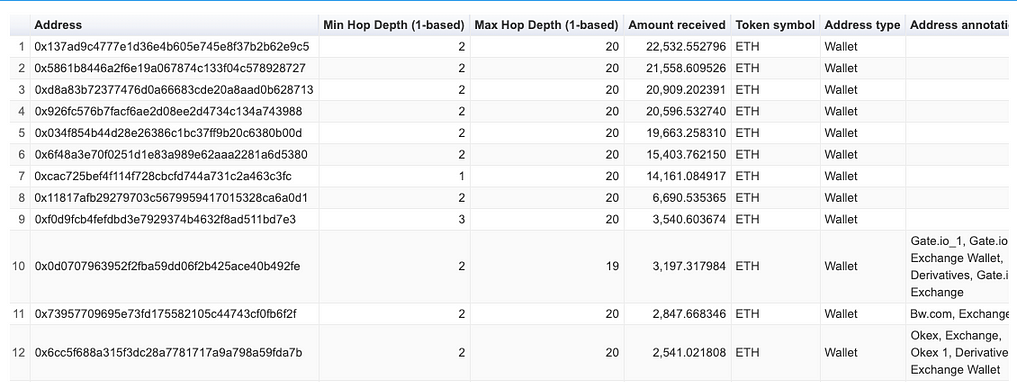Select address 0x034f854b44d28e26386c1bc37ff9b20c6380b00d
The image size is (1017, 382).
pyautogui.click(x=168, y=133)
